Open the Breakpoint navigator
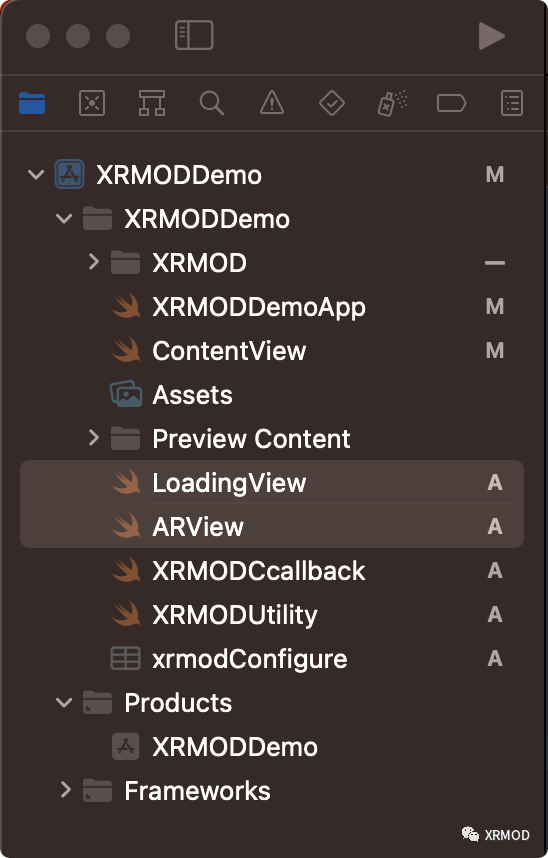This screenshot has width=548, height=858. pyautogui.click(x=452, y=103)
